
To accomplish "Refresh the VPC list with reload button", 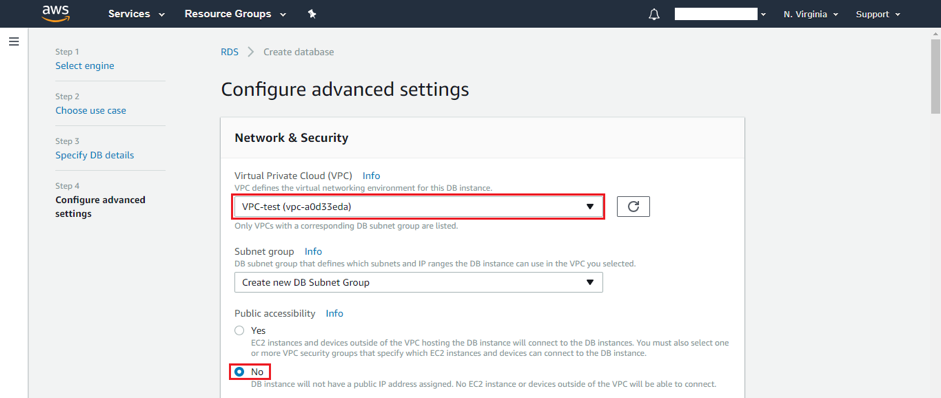I will tap(633, 207).
